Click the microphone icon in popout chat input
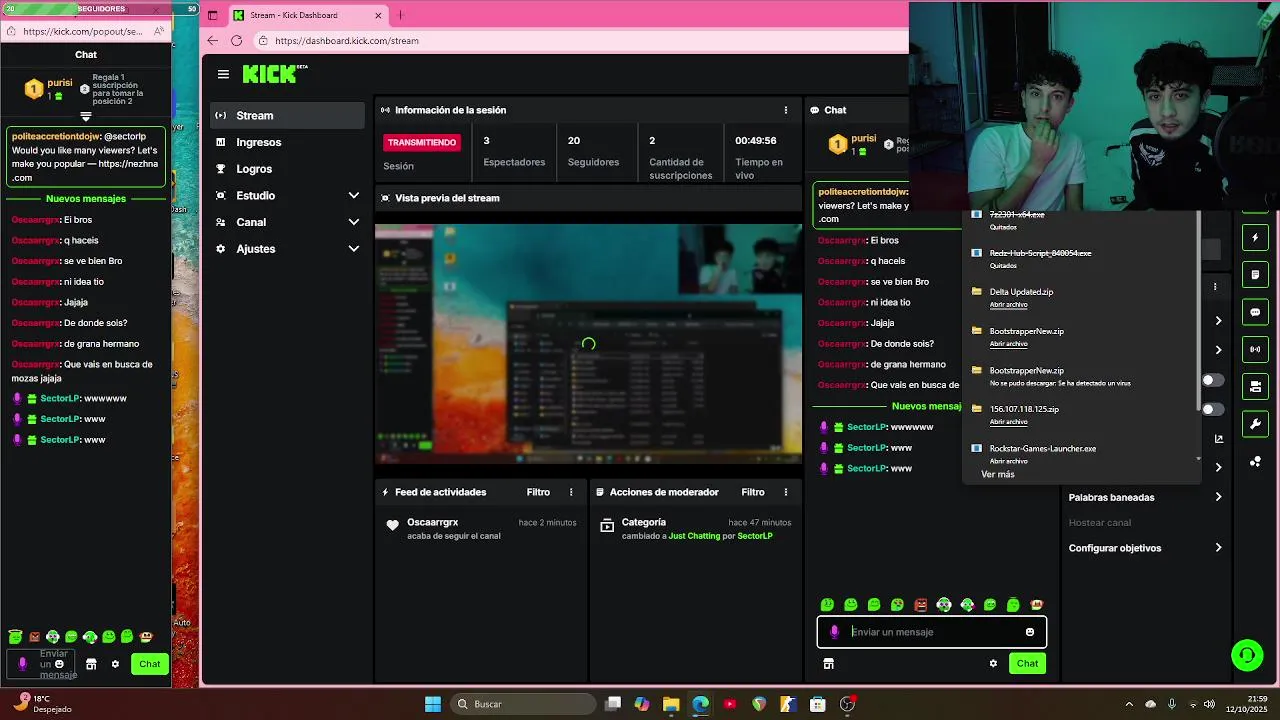The image size is (1280, 720). [22, 664]
